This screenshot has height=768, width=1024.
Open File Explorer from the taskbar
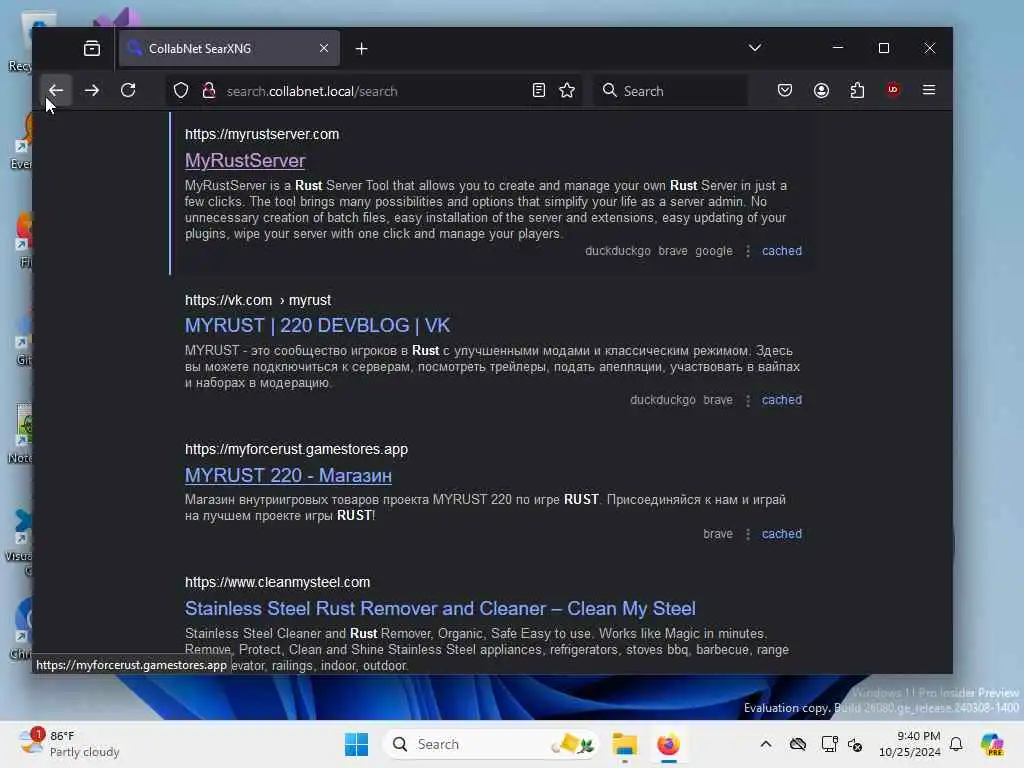point(624,744)
